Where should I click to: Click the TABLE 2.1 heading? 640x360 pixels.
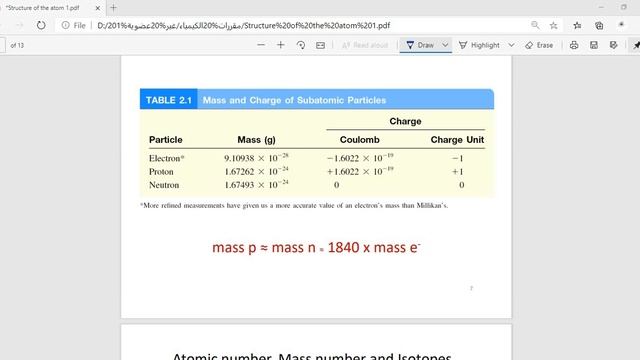[x=169, y=100]
